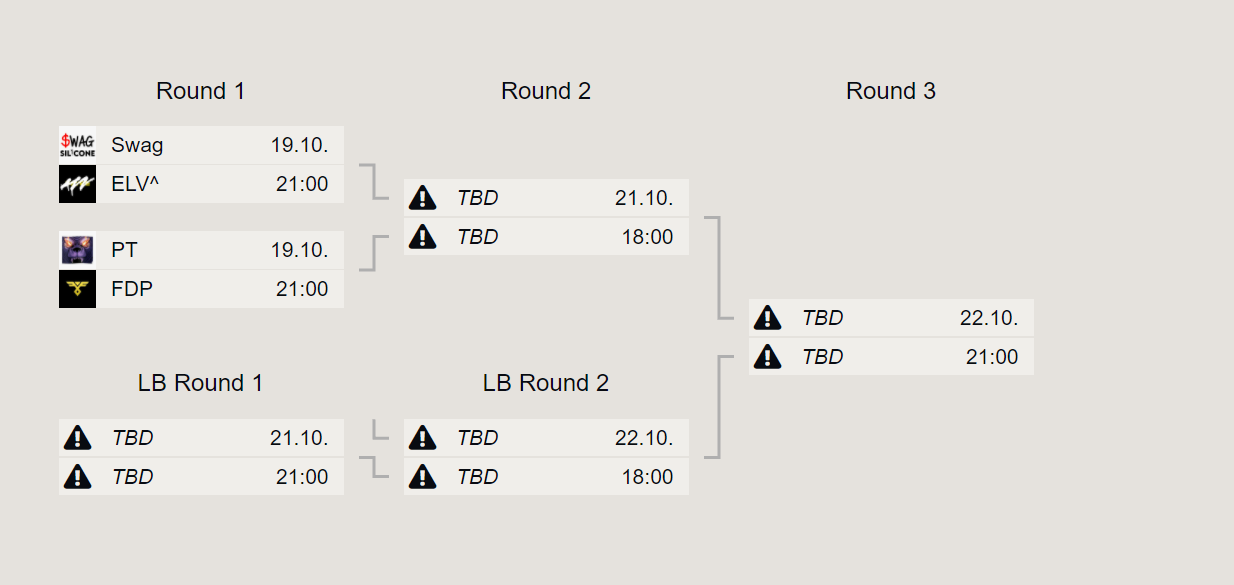The height and width of the screenshot is (585, 1234).
Task: Click top TBD slot in Round 3
Action: click(x=891, y=318)
